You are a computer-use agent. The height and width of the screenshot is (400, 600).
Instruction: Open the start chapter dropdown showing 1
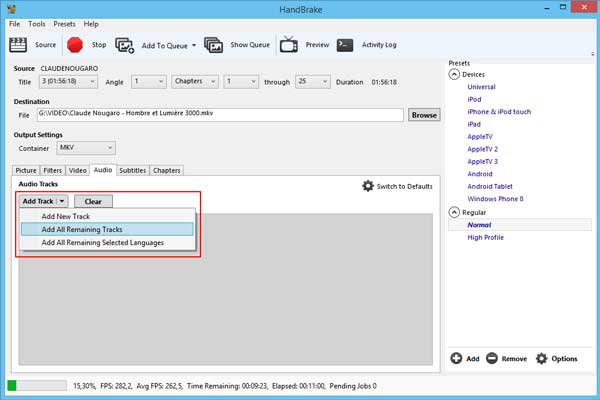point(240,82)
